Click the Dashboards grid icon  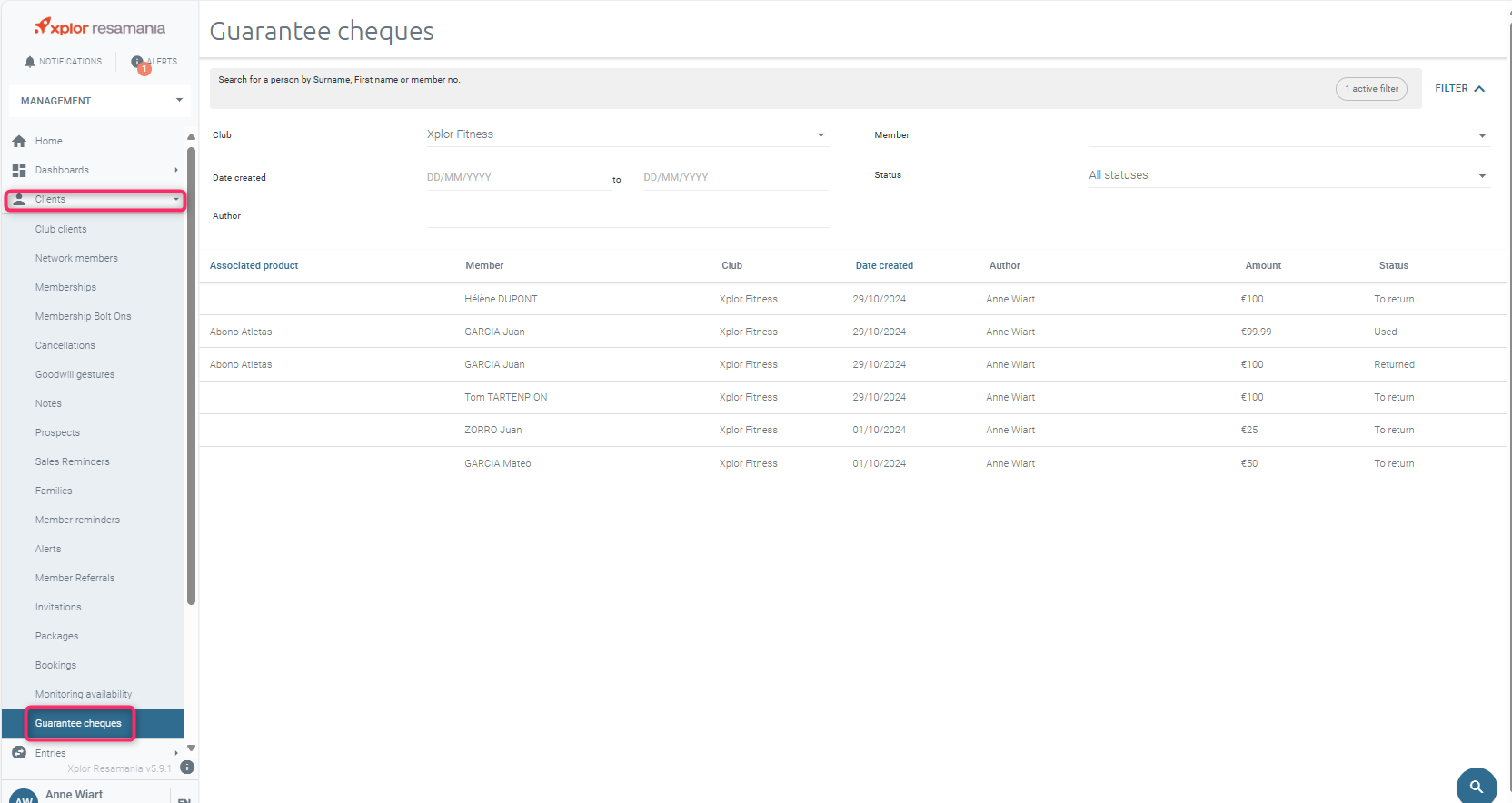[19, 170]
